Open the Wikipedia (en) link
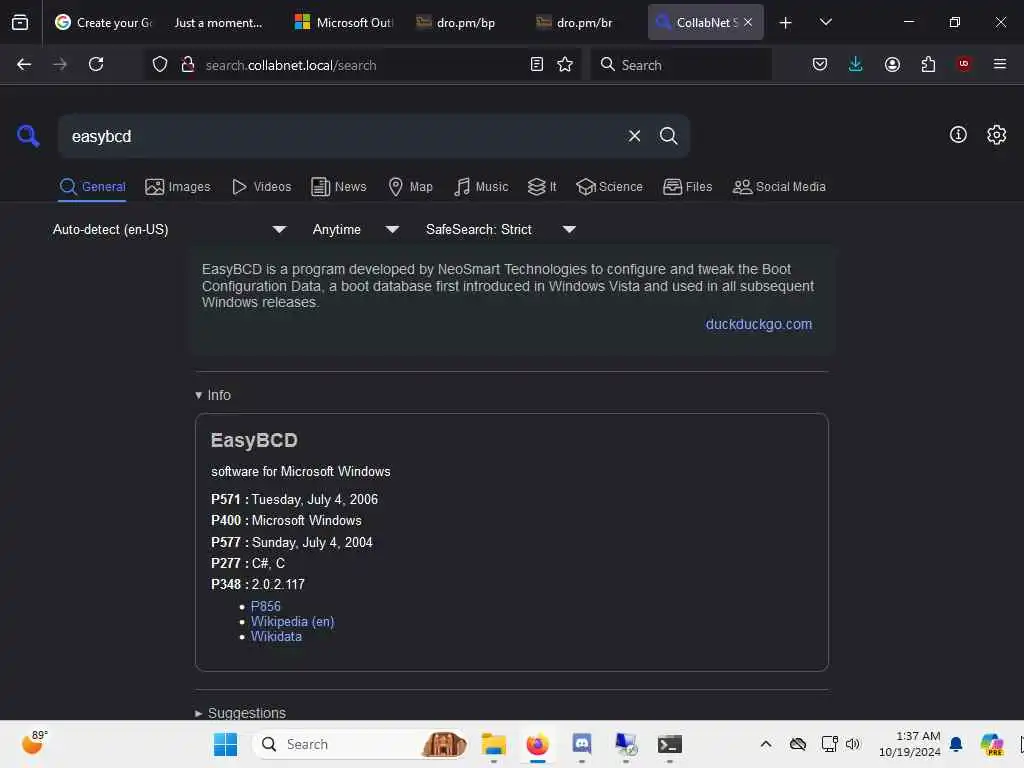 (293, 621)
